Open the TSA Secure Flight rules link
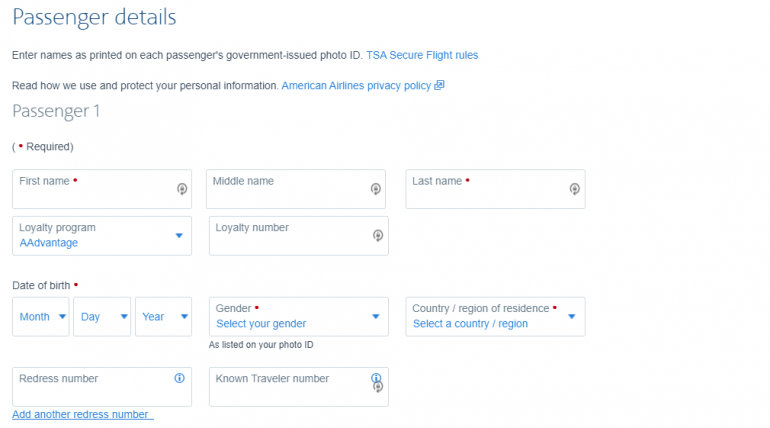 422,55
